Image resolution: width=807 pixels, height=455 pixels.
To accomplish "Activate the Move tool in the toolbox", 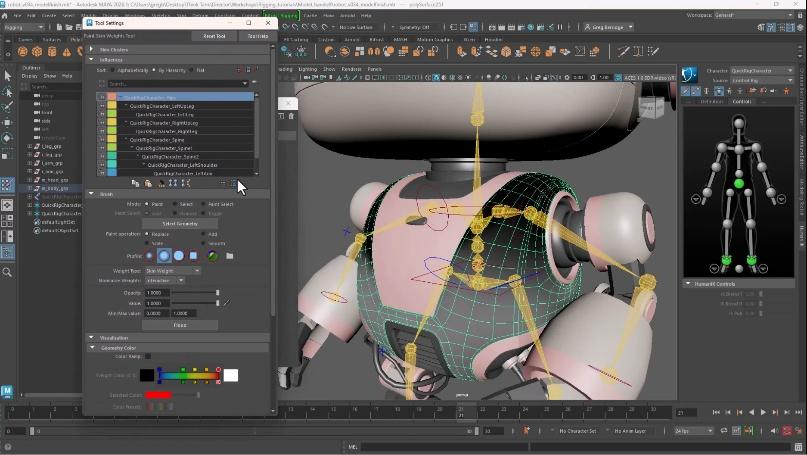I will [7, 122].
